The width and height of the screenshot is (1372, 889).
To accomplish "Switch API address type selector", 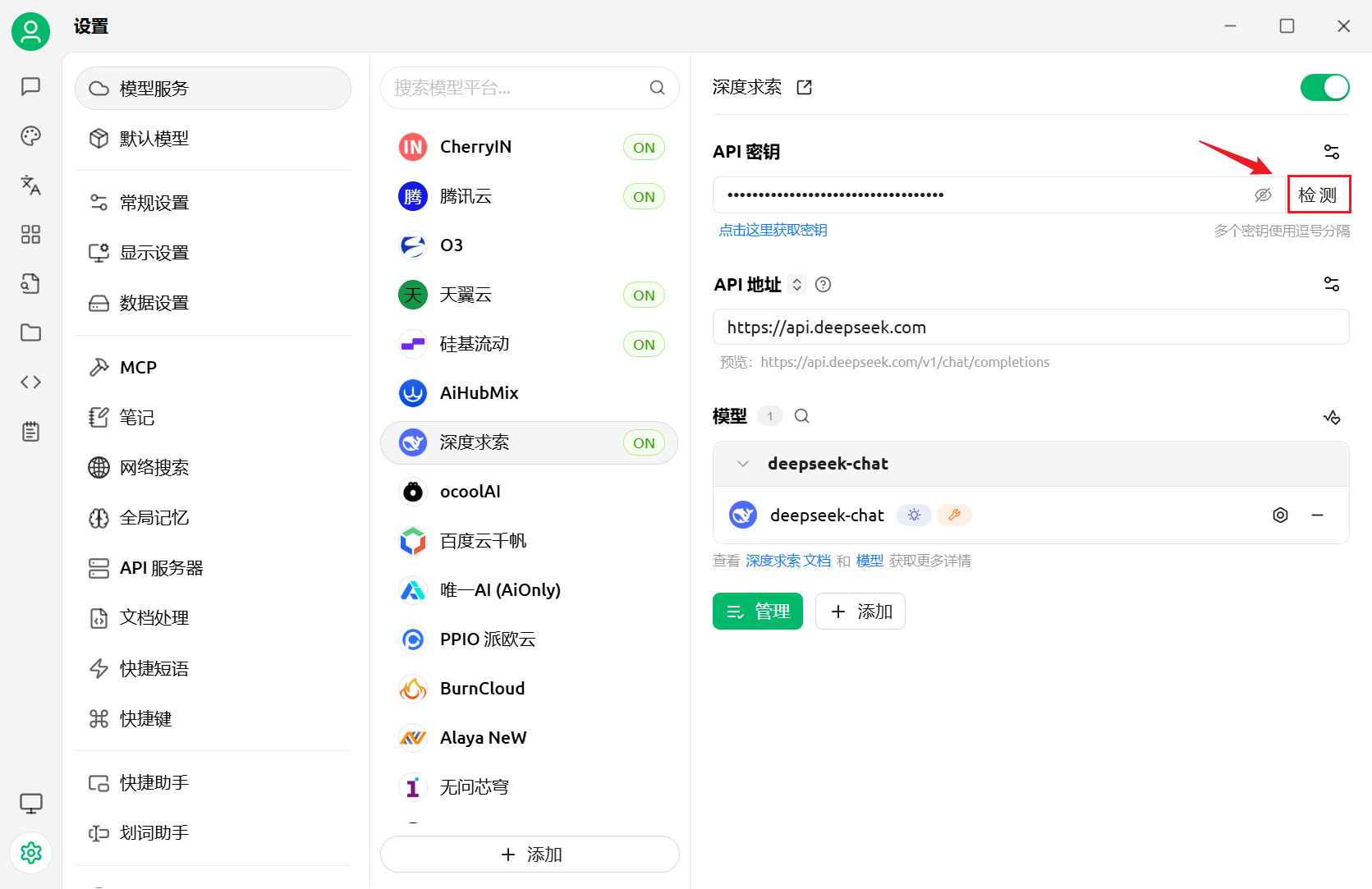I will click(x=796, y=284).
